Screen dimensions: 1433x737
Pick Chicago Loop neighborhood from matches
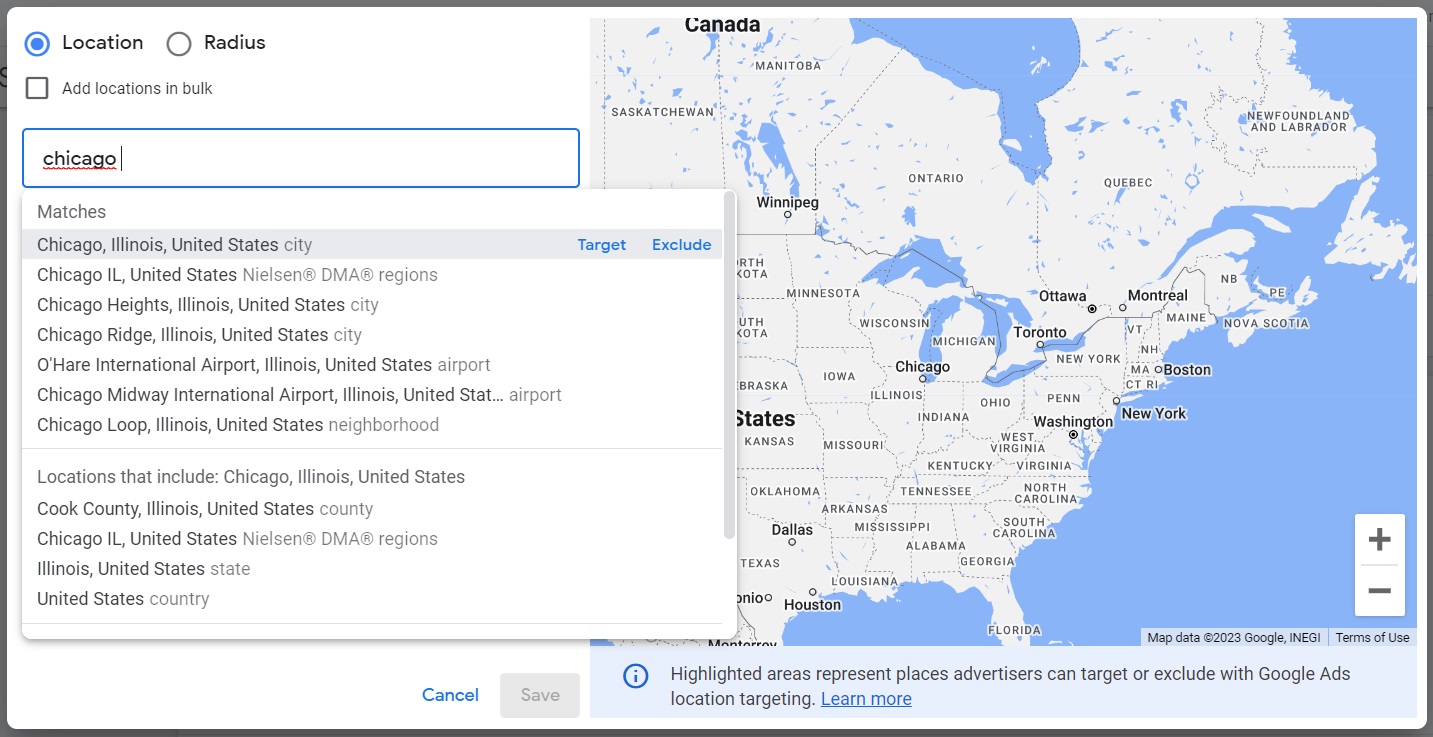(x=372, y=425)
